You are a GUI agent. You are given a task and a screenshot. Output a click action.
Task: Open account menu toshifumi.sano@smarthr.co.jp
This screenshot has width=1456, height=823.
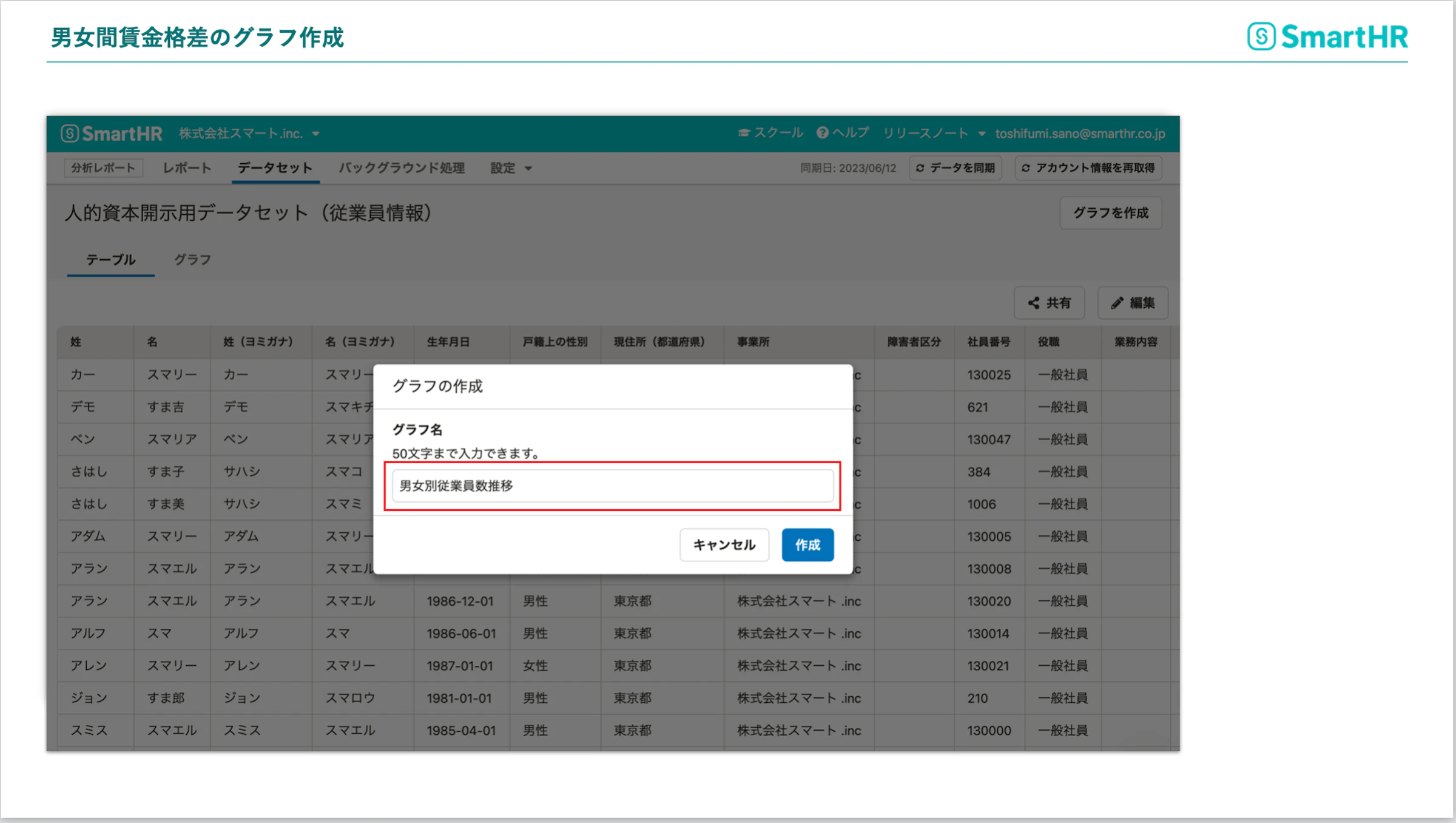[x=1080, y=134]
